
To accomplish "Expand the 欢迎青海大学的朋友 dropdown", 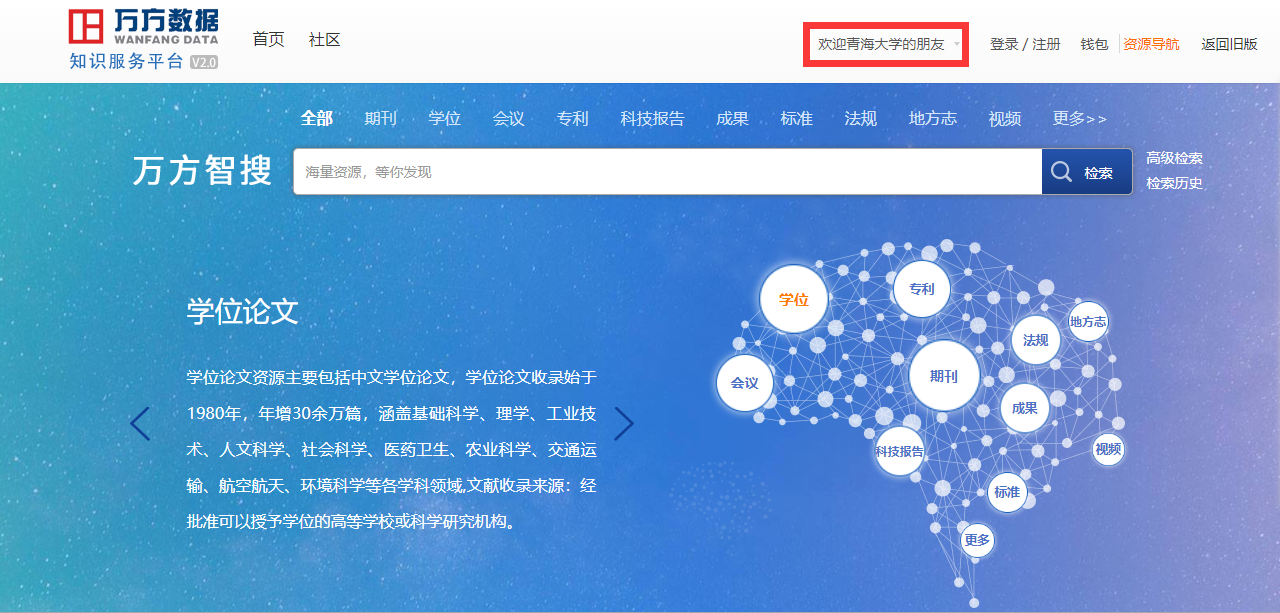I will coord(886,44).
